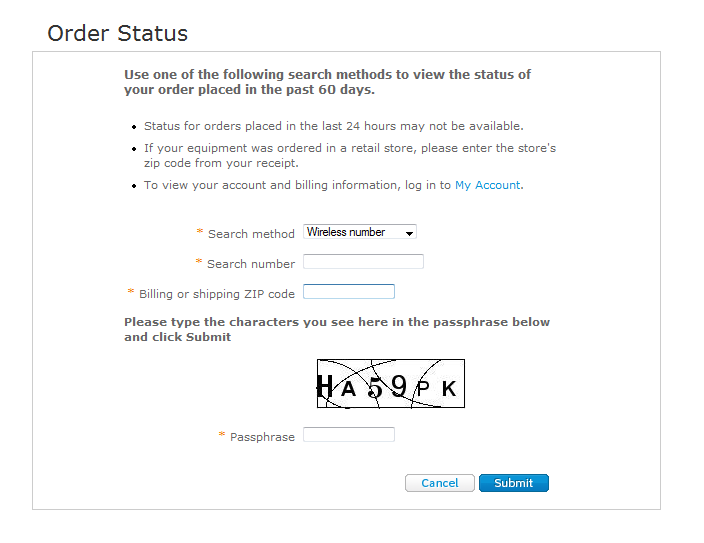Click the required asterisk beside Passphrase
The image size is (704, 543).
click(x=222, y=436)
